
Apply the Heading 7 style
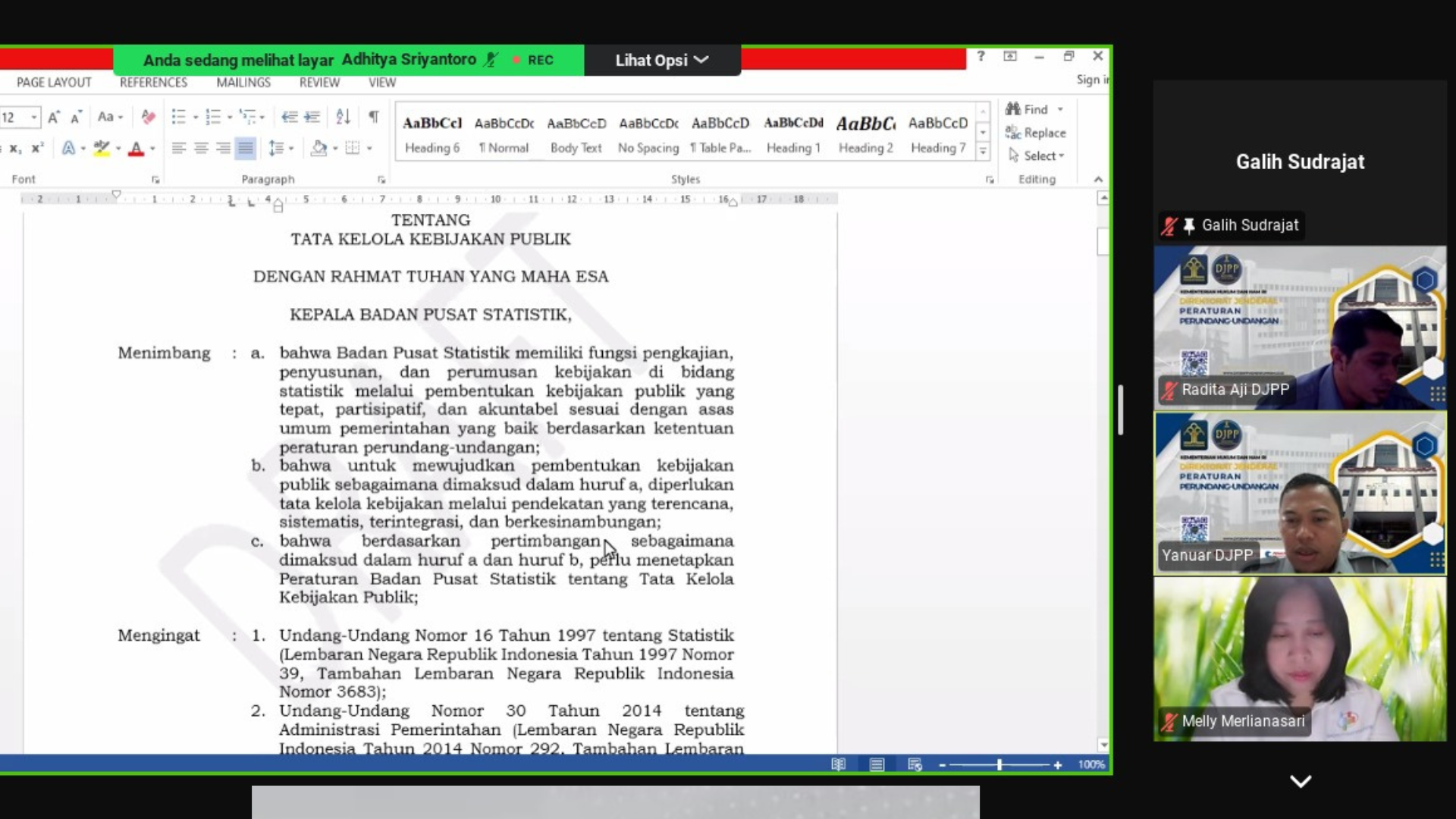pos(938,134)
